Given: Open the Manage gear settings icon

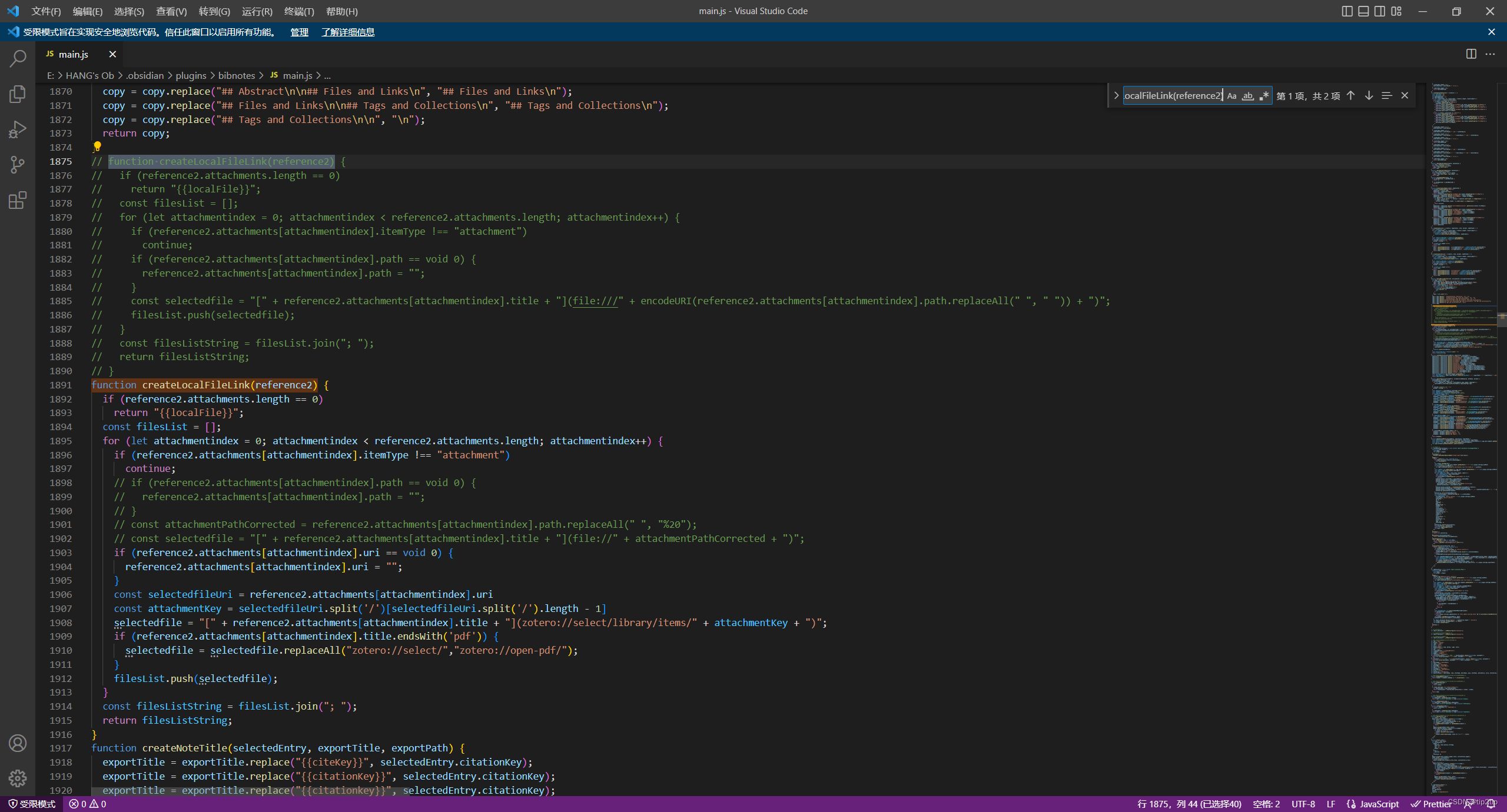Looking at the screenshot, I should 18,778.
